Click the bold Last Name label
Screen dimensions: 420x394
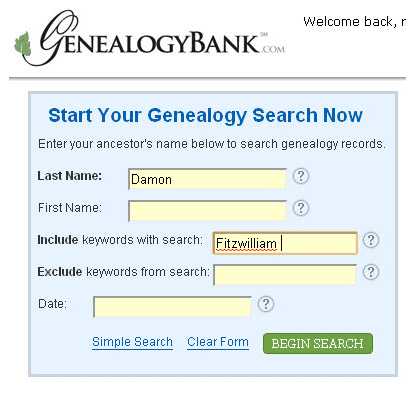tap(69, 176)
